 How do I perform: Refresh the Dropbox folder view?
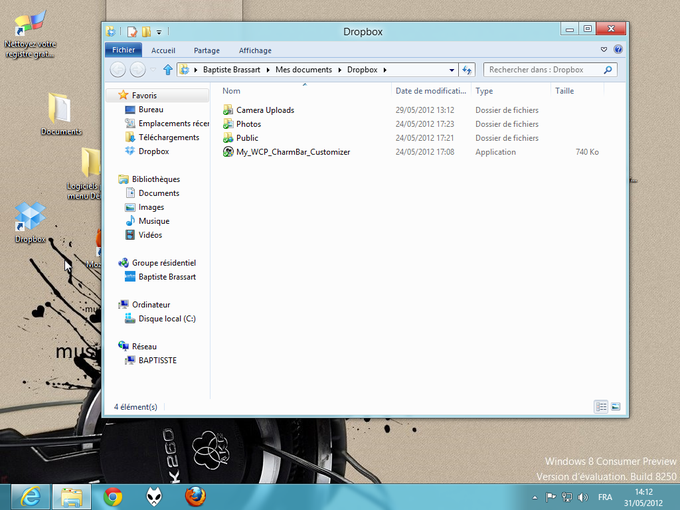point(467,70)
